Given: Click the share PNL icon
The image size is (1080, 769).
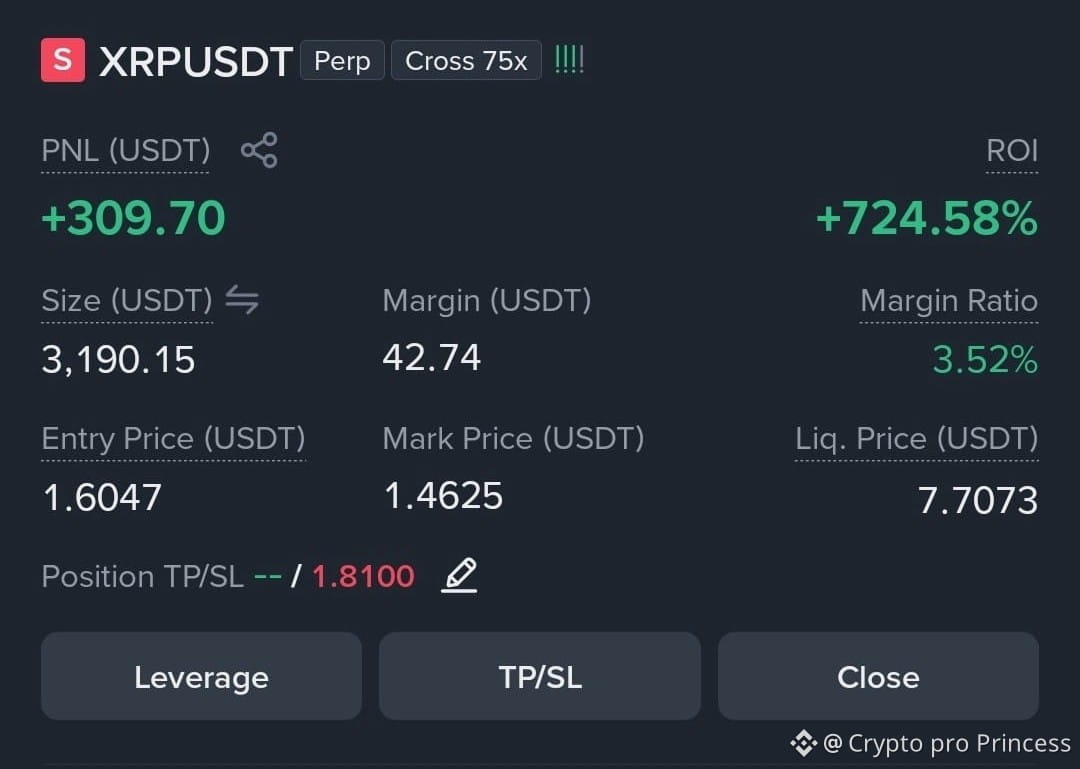Looking at the screenshot, I should pos(259,150).
